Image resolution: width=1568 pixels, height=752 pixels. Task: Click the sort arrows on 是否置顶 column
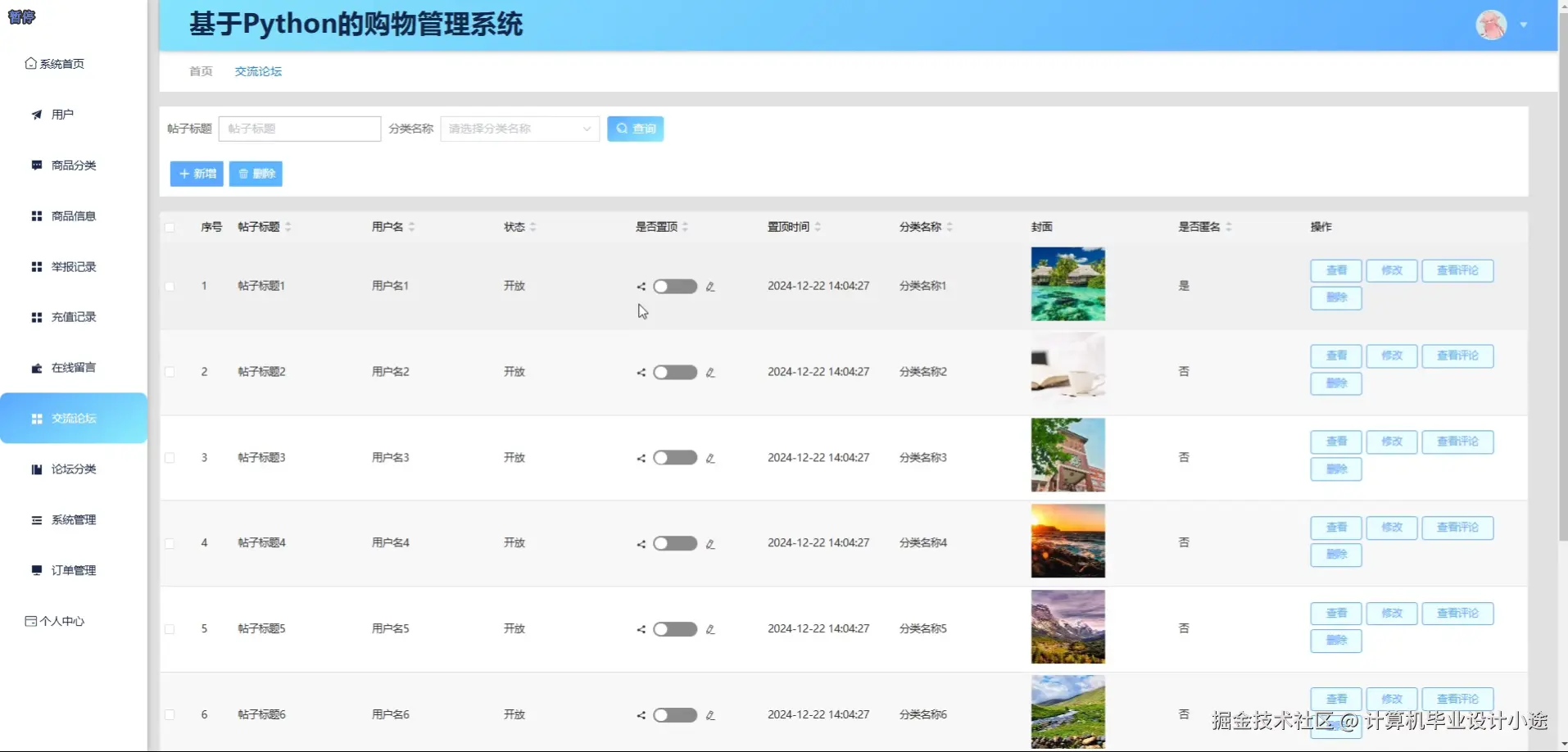(686, 227)
